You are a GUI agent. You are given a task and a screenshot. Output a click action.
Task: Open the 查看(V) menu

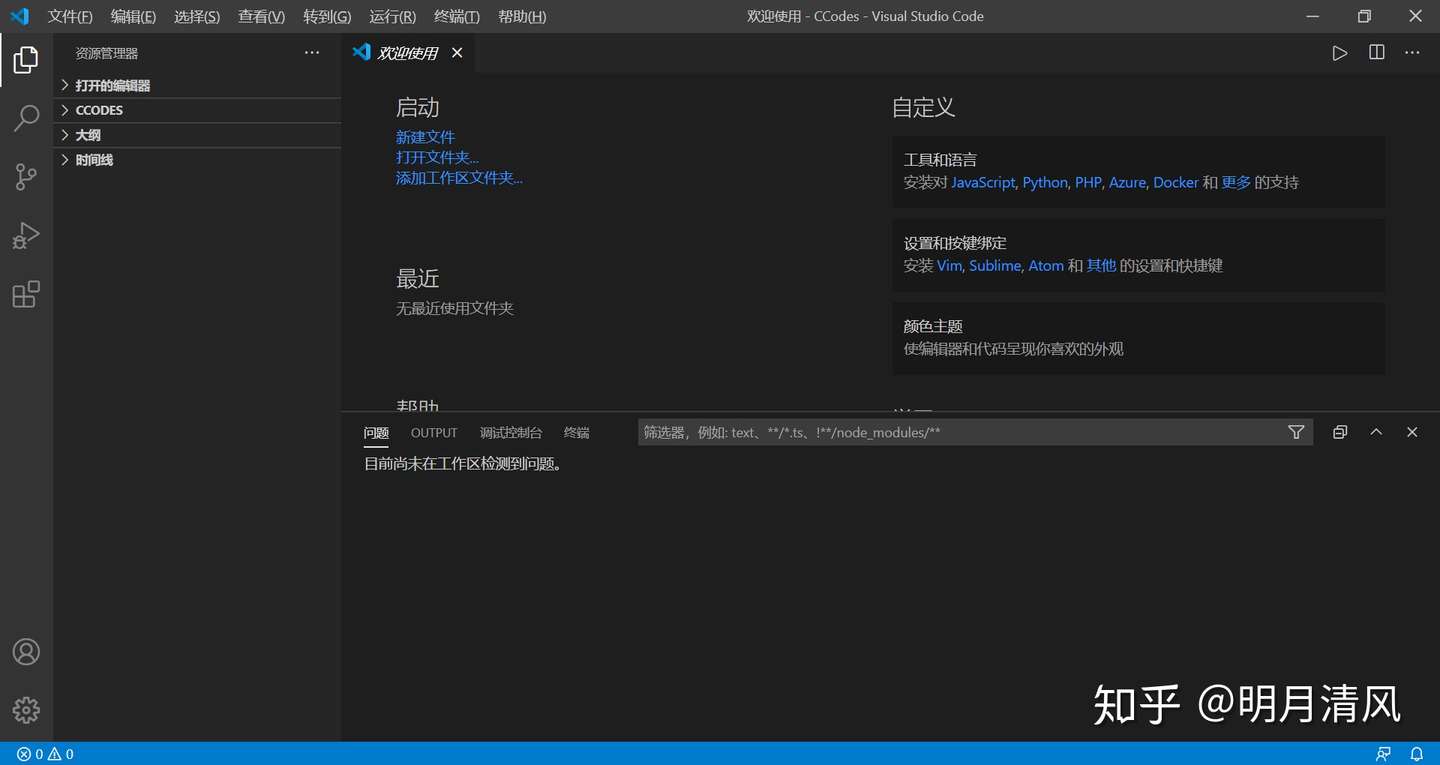click(261, 17)
